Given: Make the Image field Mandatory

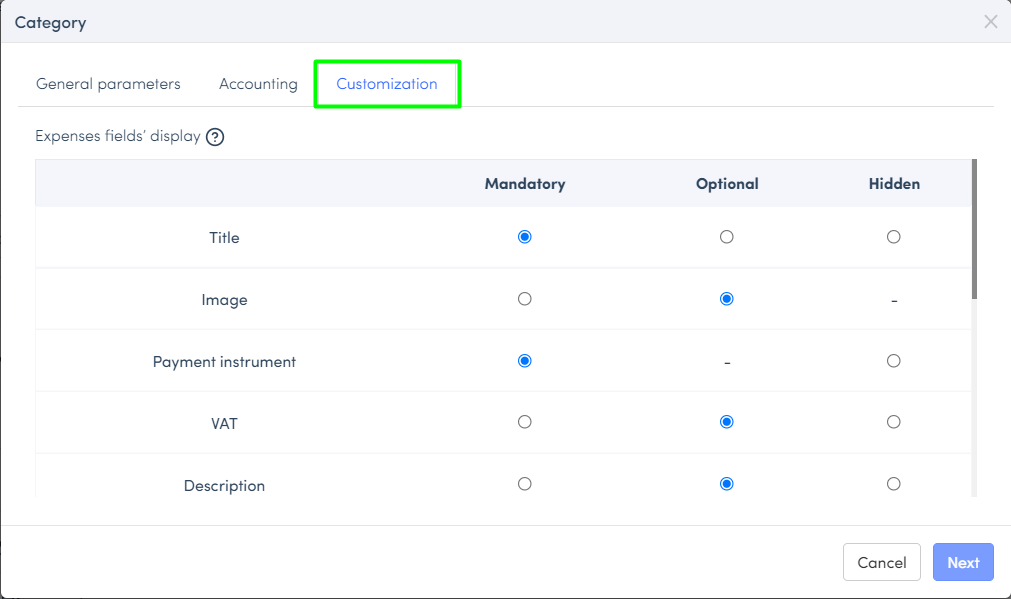Looking at the screenshot, I should point(525,299).
